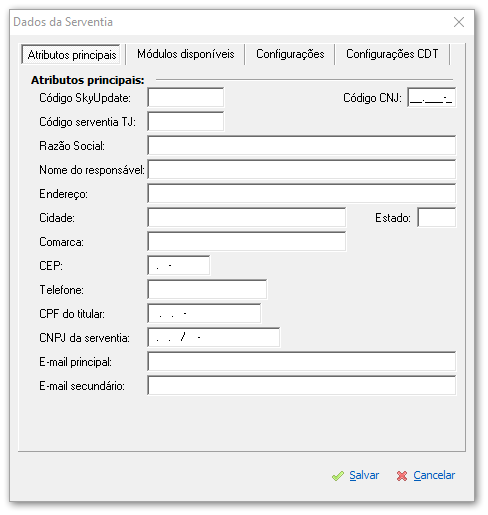Click the CNPJ da serventia field
Viewport: 488px width, 515px height.
pos(214,337)
